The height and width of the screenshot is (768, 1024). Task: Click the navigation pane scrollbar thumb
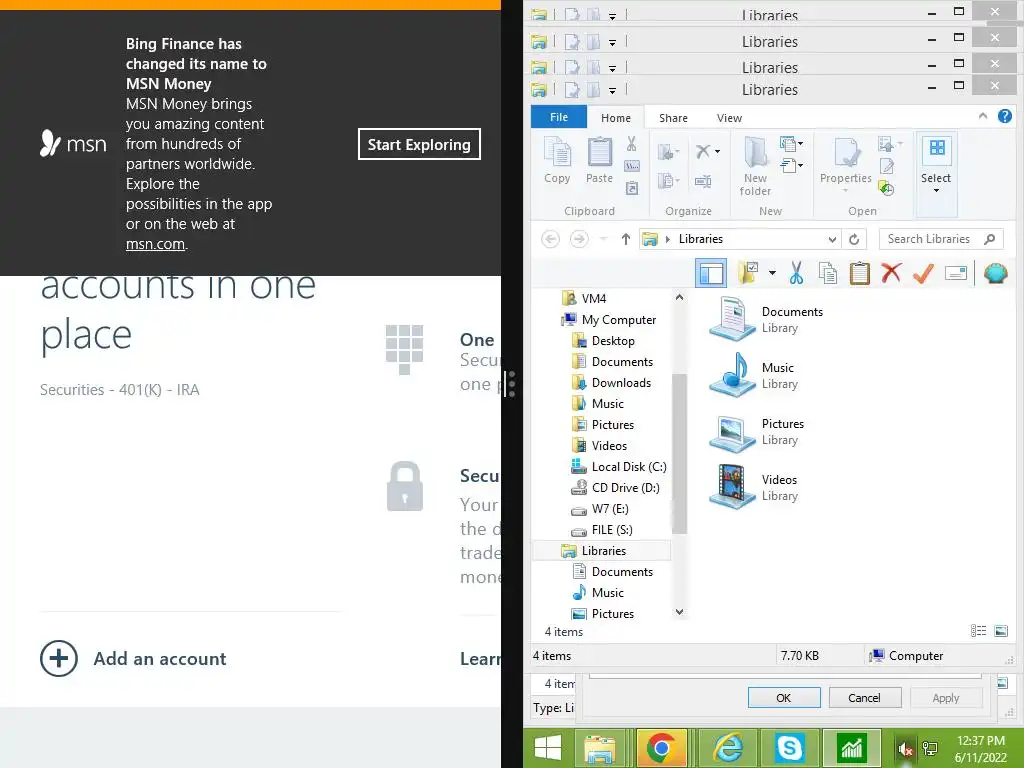(x=679, y=454)
